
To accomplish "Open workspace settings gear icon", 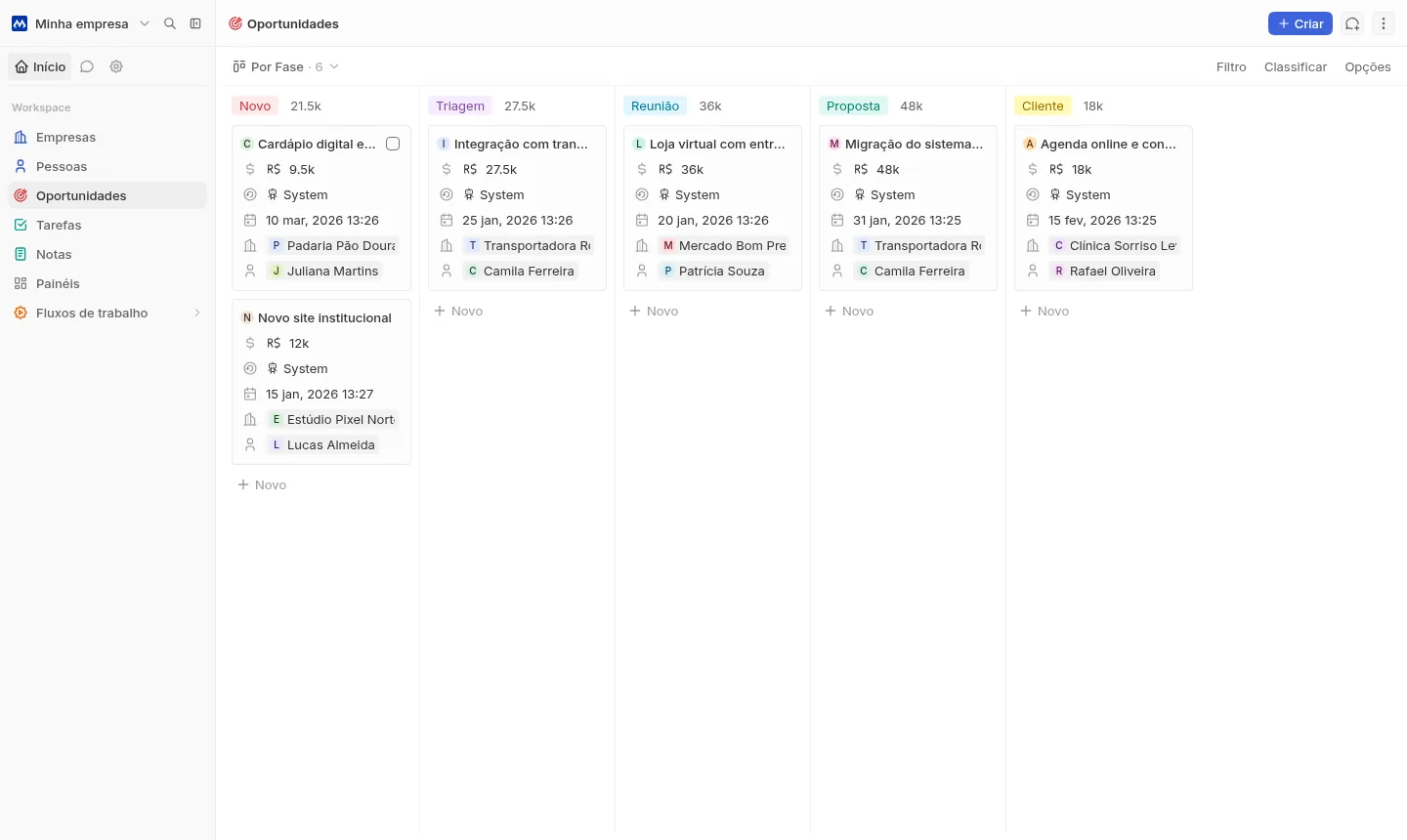I will pos(116,66).
